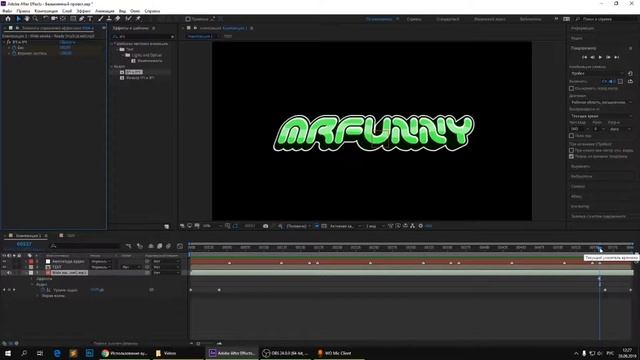Click the Home icon in the toolbar
Screen dimensions: 640x360
(7, 19)
